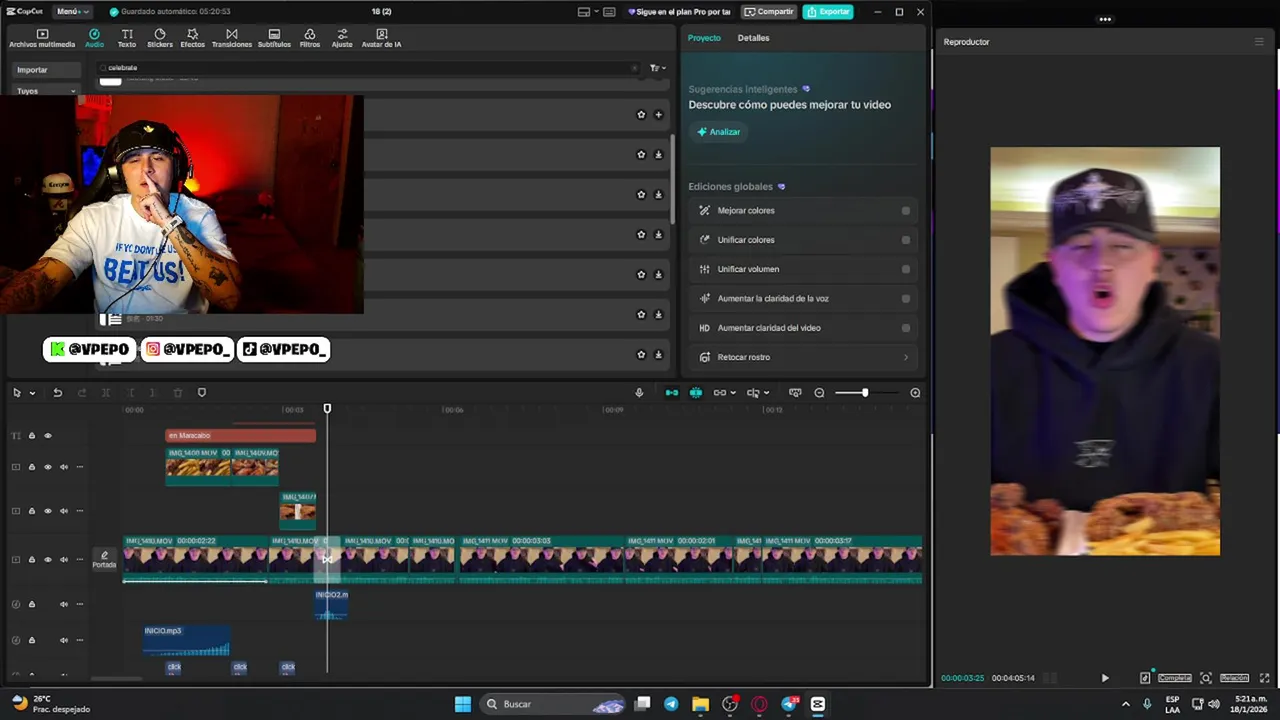Hide the text track with eye icon
Screen dimensions: 1280x720
pos(47,436)
